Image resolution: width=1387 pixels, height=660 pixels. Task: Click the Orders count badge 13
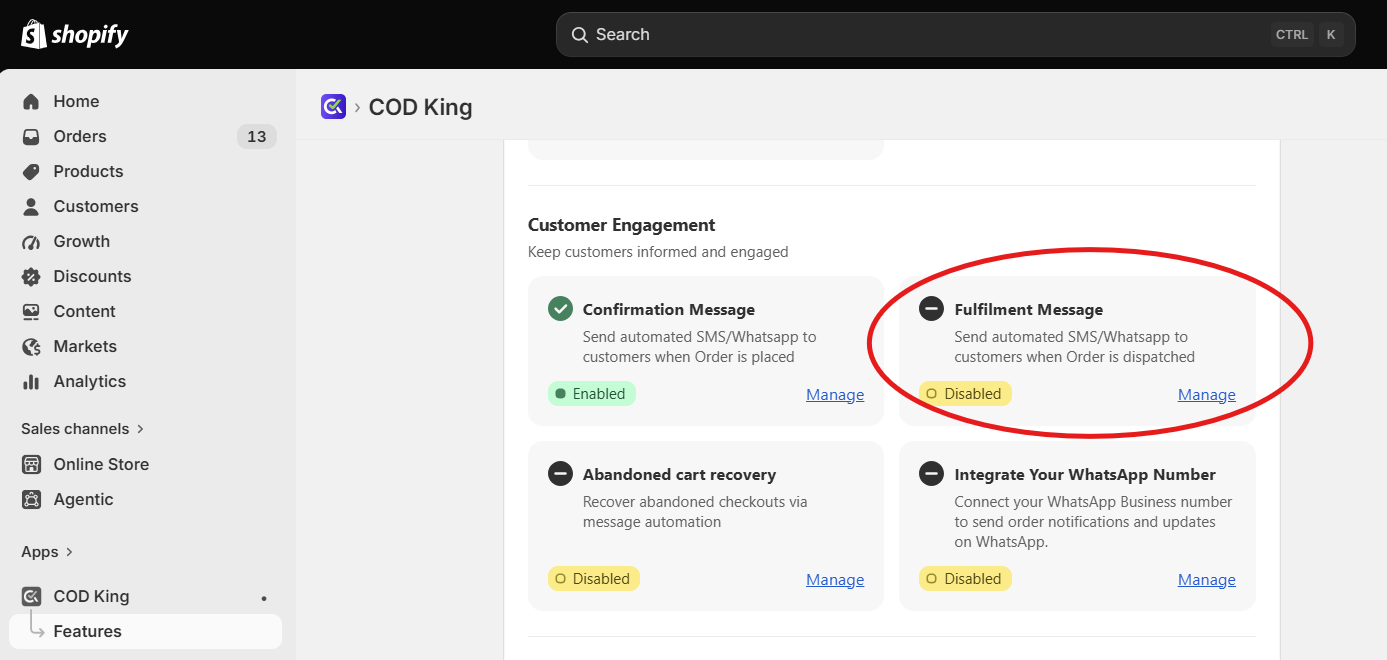tap(257, 137)
